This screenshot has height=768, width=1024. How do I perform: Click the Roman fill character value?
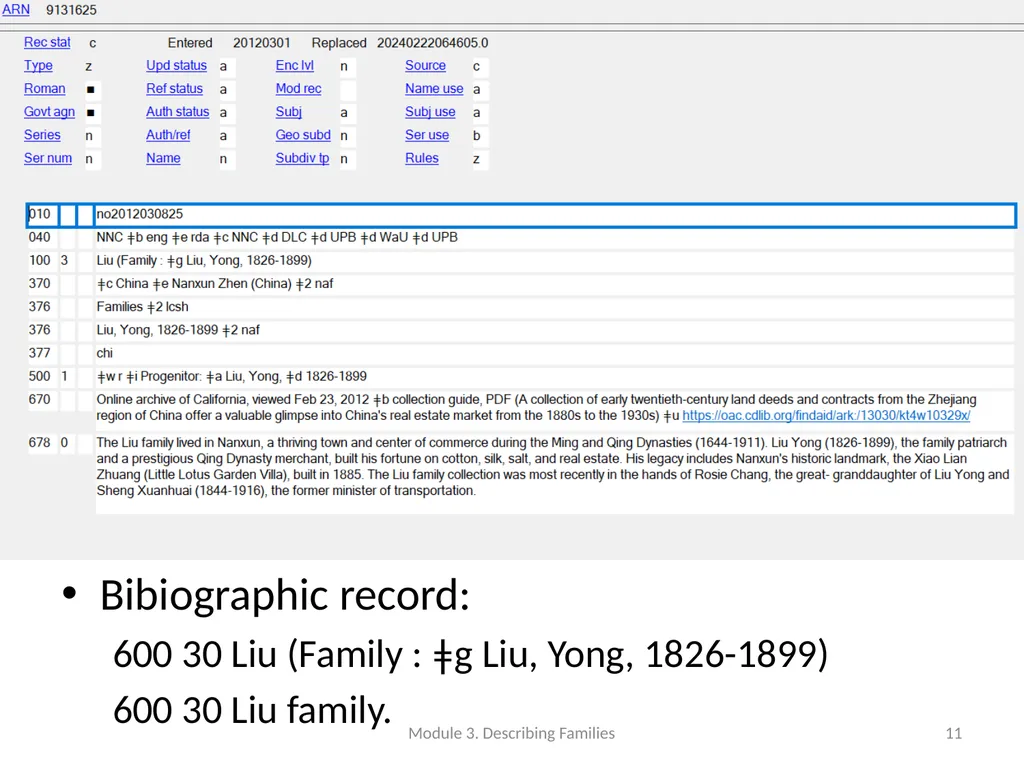[92, 89]
